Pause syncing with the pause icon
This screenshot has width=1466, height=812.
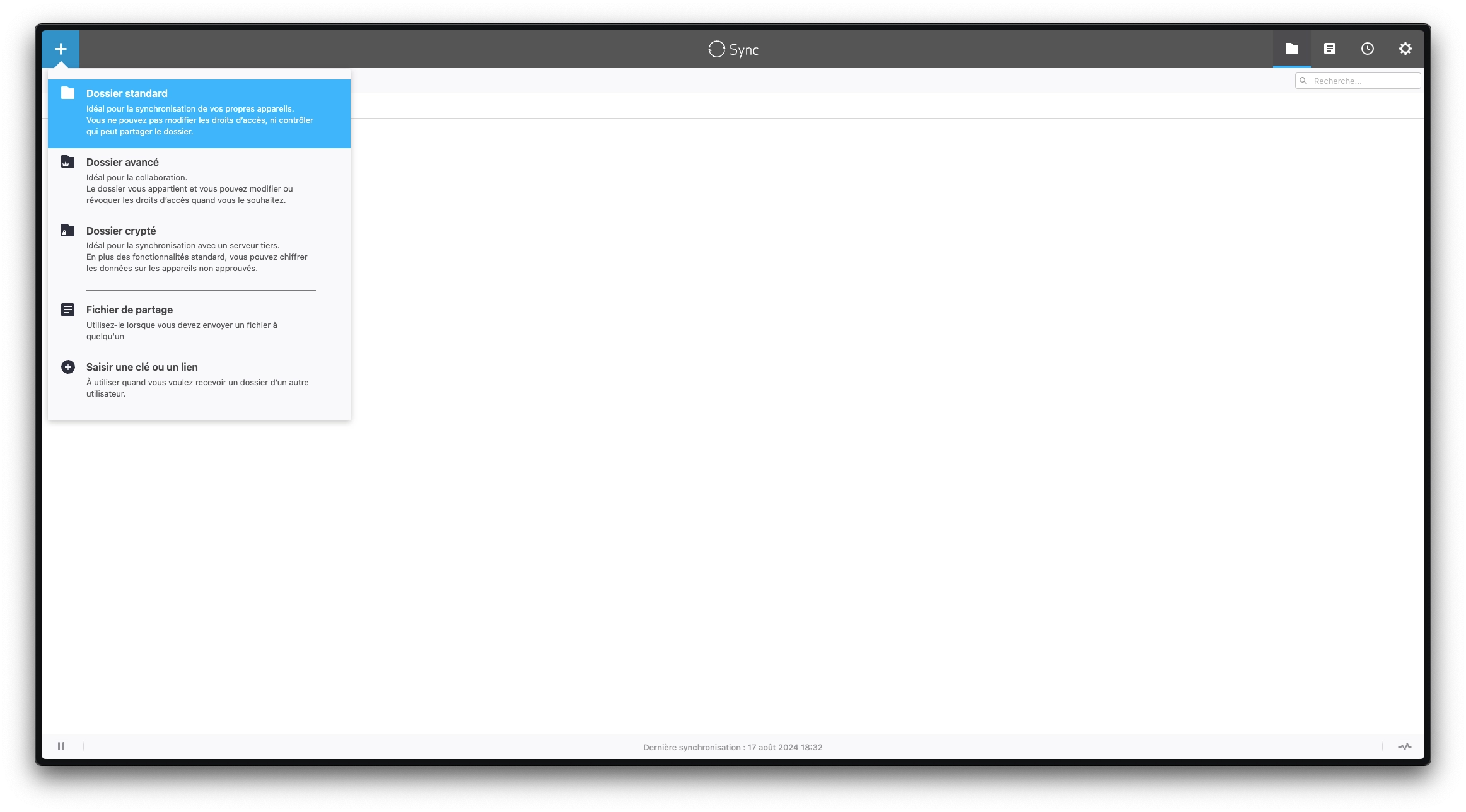tap(61, 746)
